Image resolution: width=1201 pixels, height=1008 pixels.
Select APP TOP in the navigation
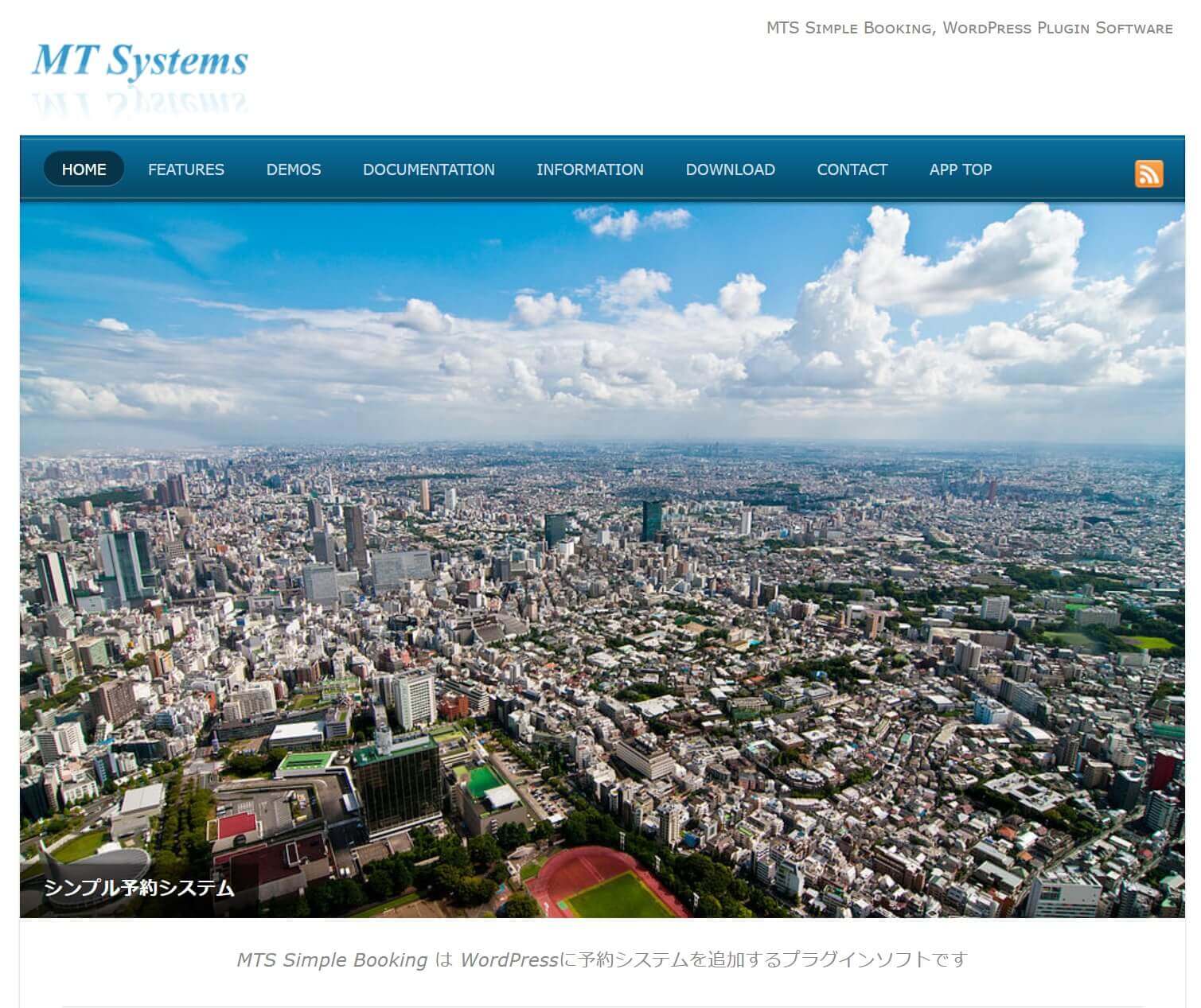click(960, 169)
